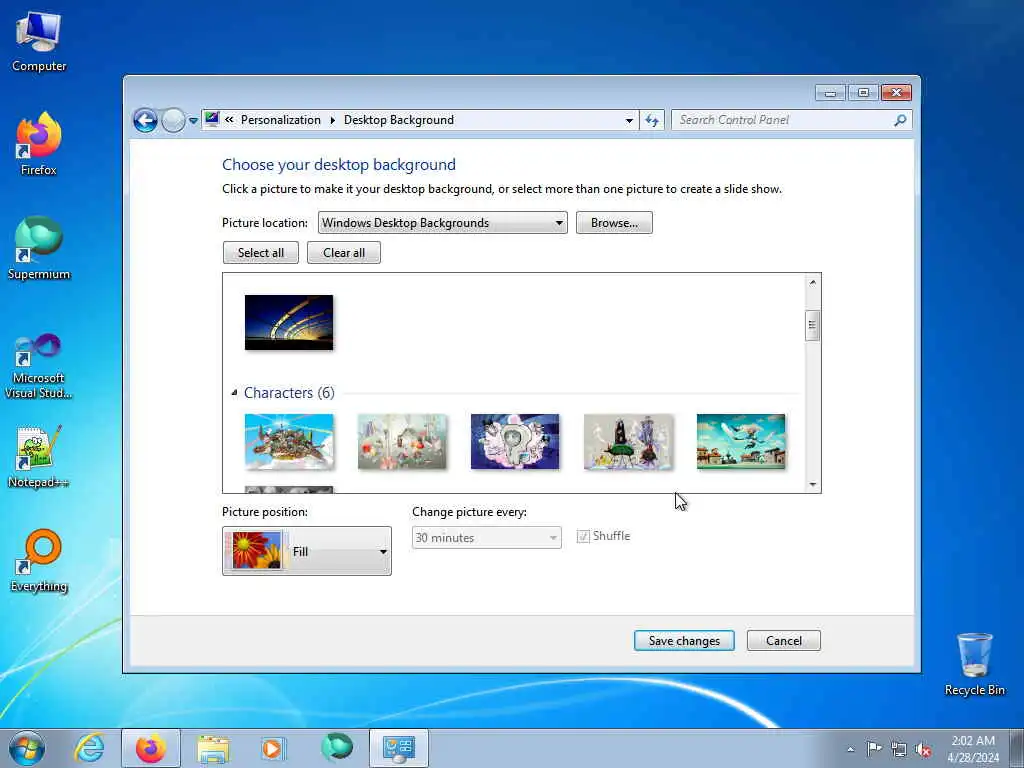Minimize the Desktop Background window
Screen dimensions: 1024x768
click(830, 93)
